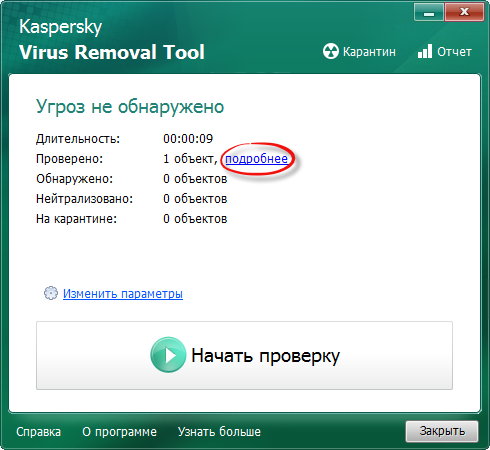
Task: Click 0 объектов next to На карантине
Action: [195, 219]
